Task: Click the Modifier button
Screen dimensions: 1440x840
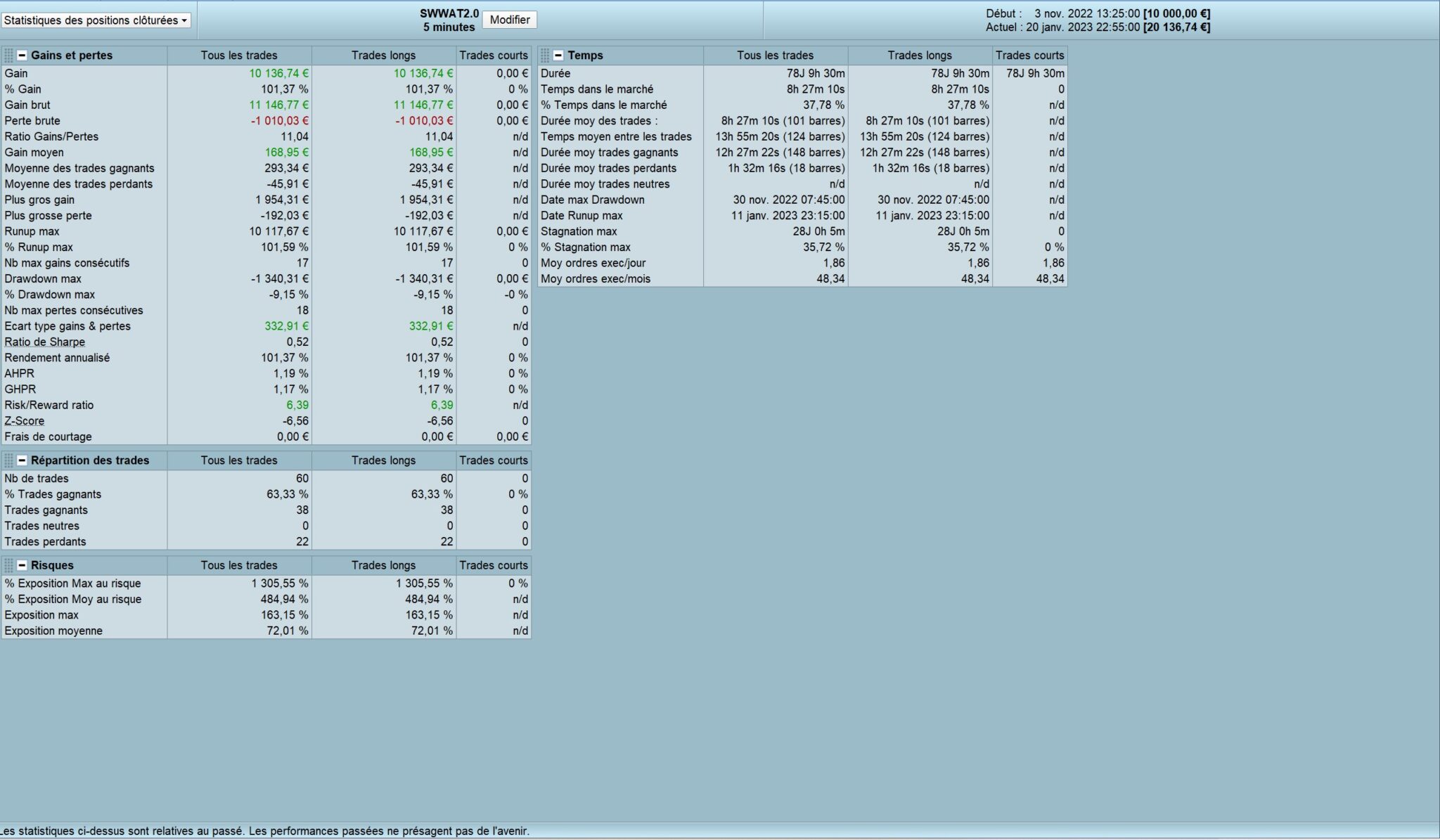Action: pyautogui.click(x=509, y=20)
